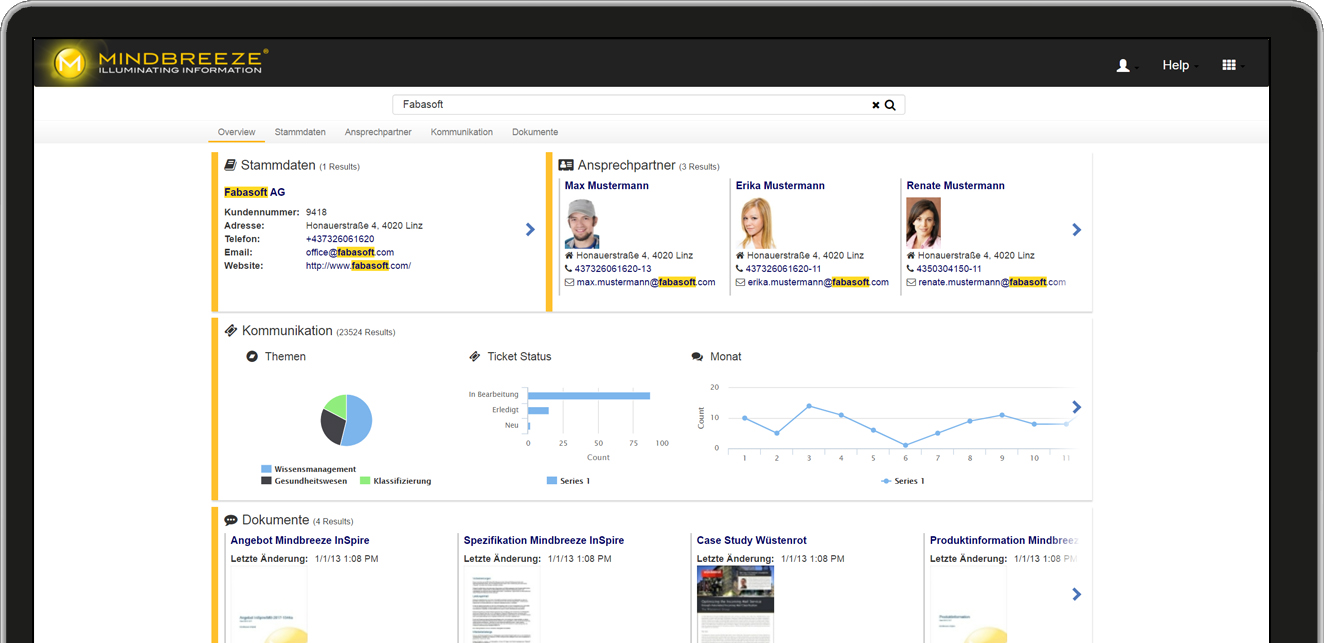The image size is (1324, 643).
Task: Open the Fabasoft AG record title
Action: coord(254,192)
